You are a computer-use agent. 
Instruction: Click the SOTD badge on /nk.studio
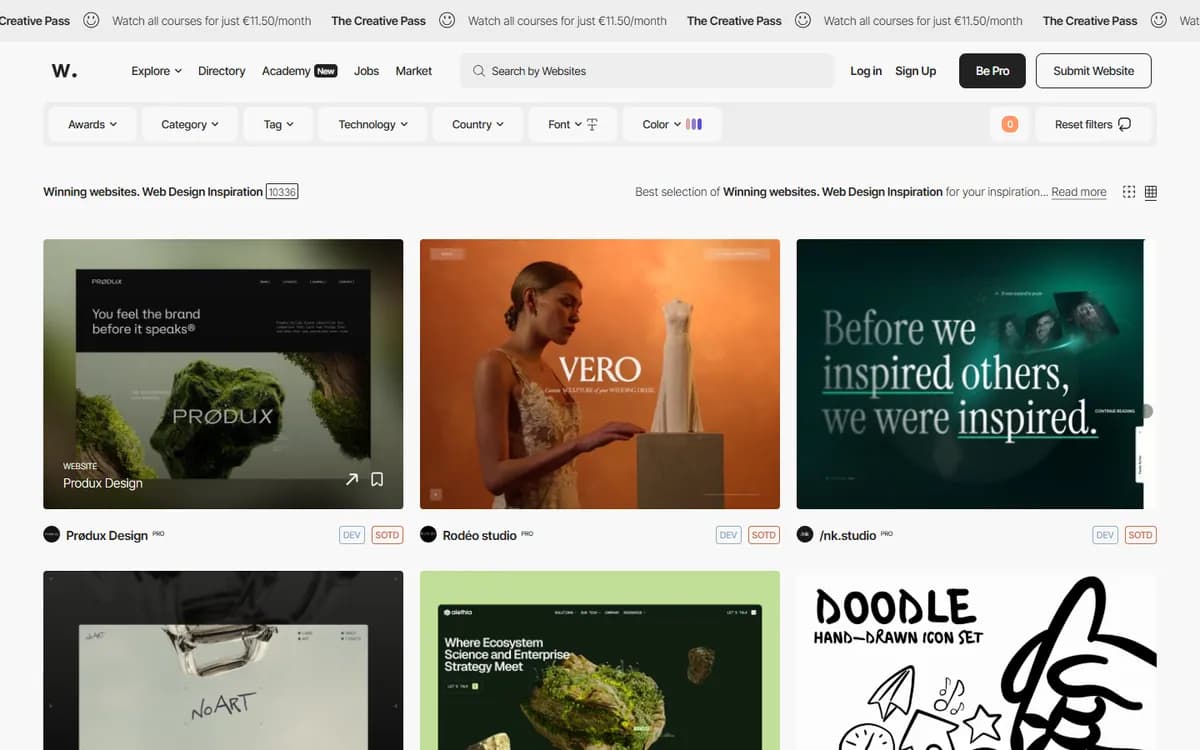pyautogui.click(x=1140, y=535)
